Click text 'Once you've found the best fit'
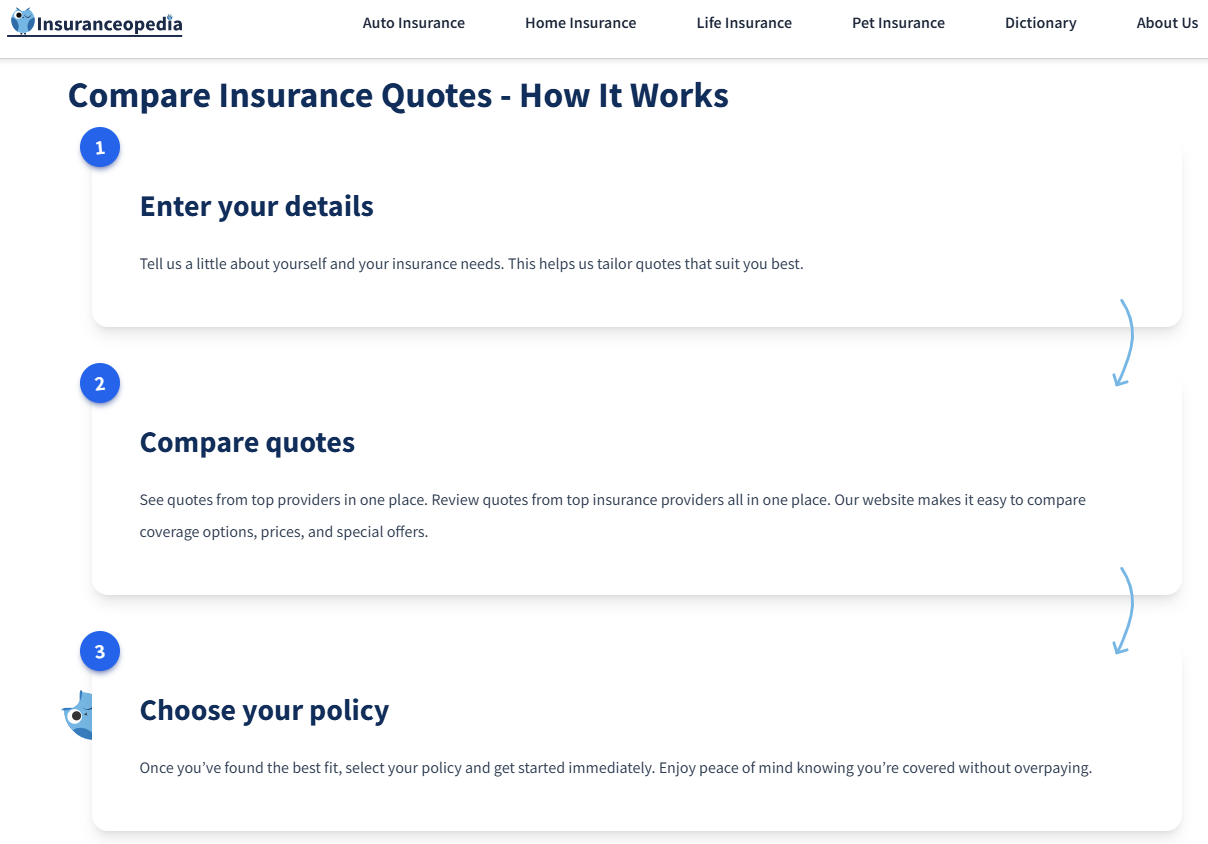The height and width of the screenshot is (844, 1208). [x=239, y=768]
